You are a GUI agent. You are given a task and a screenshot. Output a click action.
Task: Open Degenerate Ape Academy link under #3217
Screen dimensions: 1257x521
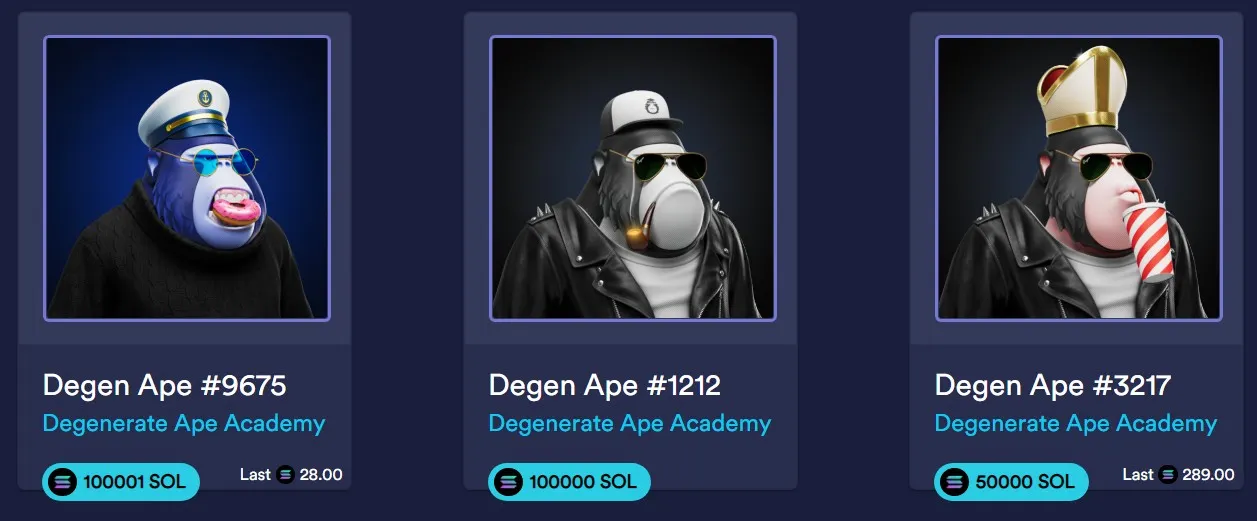1076,424
